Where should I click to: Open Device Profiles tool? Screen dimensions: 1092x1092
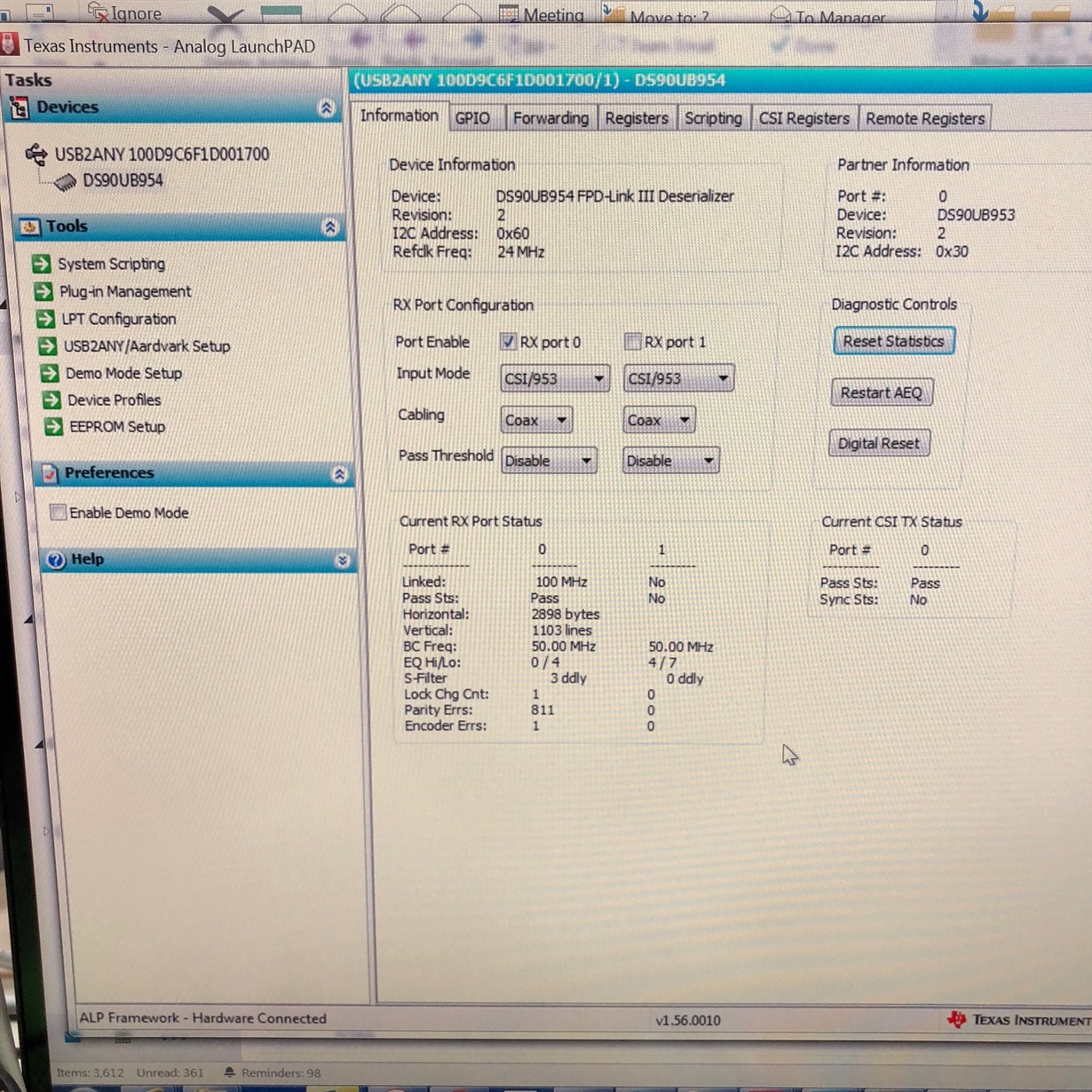point(114,400)
